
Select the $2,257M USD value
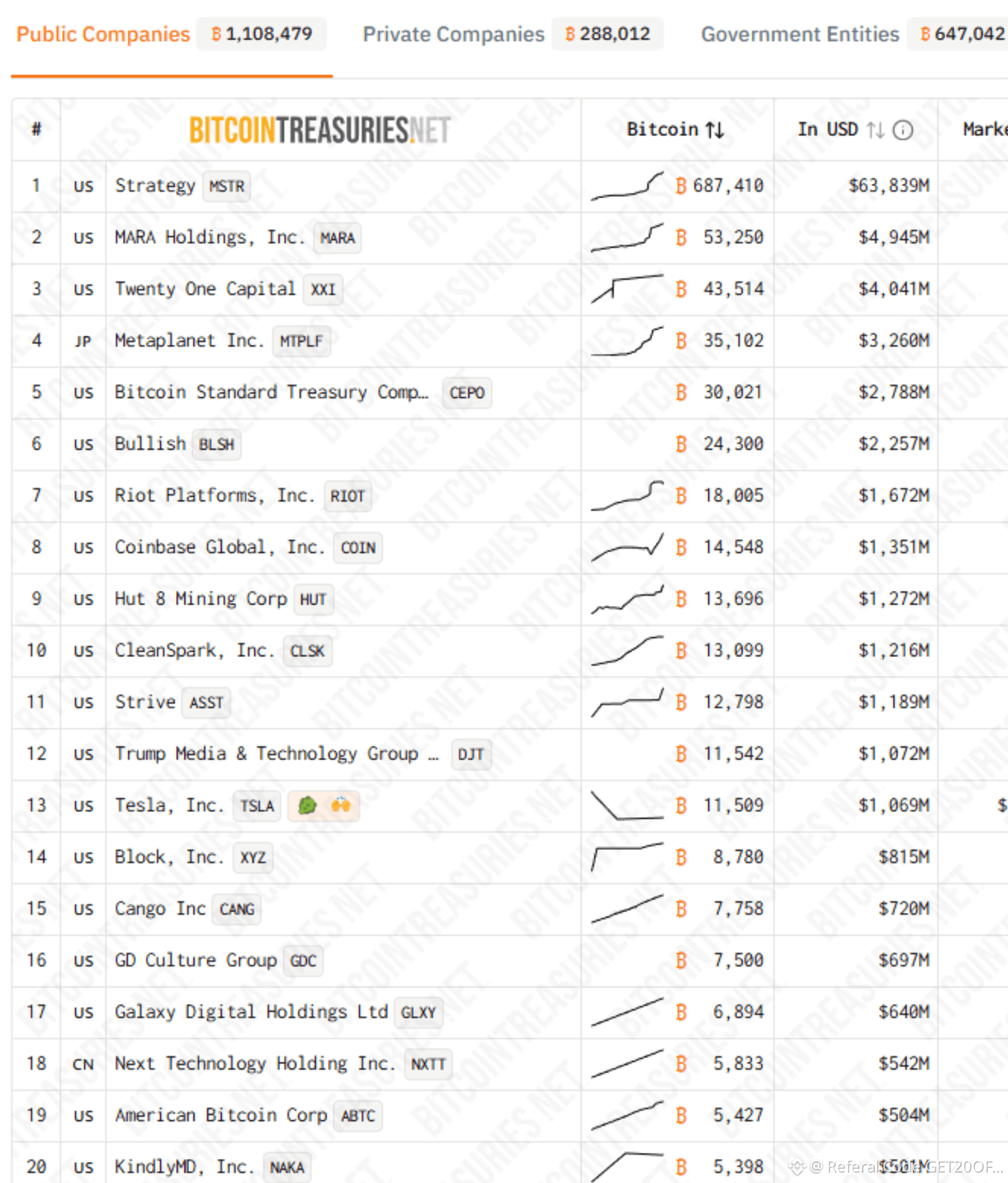pos(894,444)
